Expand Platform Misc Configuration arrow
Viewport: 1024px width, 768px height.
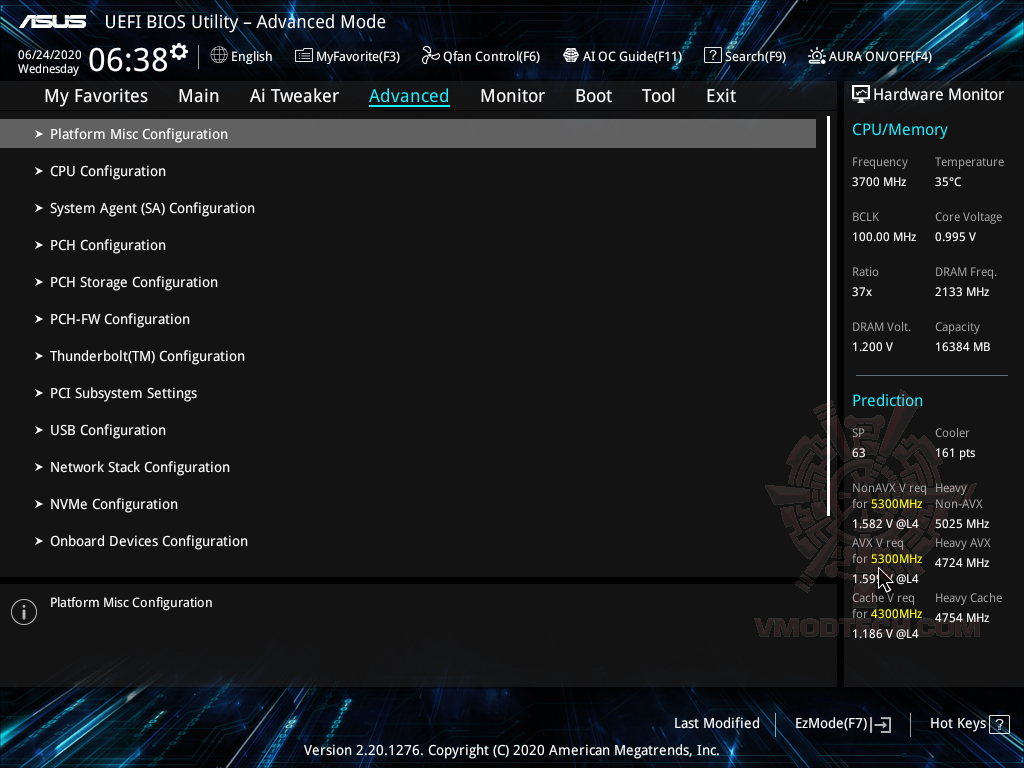point(39,134)
